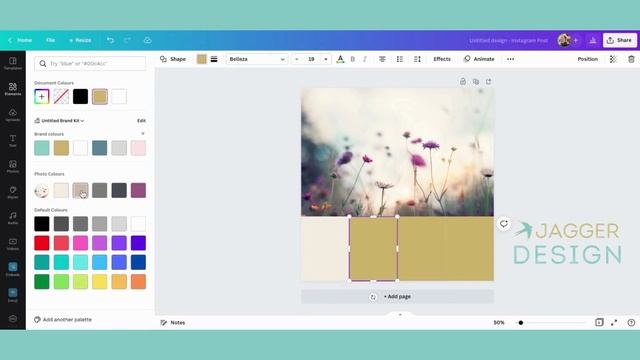Click the colour search input field
The width and height of the screenshot is (640, 360).
pos(90,64)
